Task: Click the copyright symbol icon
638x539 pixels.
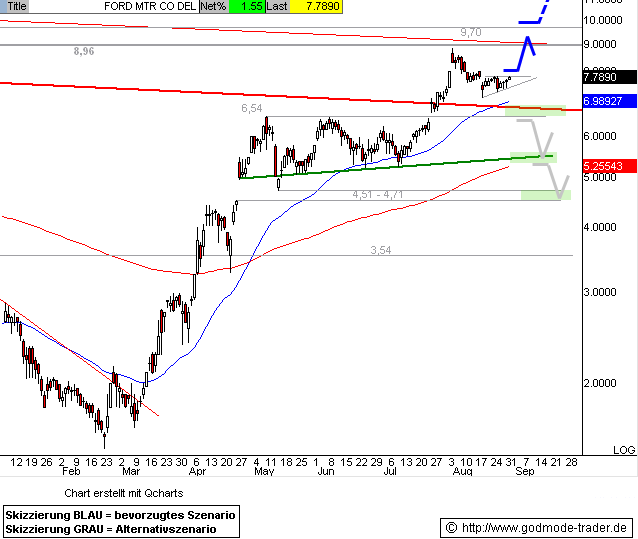Action: click(x=451, y=527)
